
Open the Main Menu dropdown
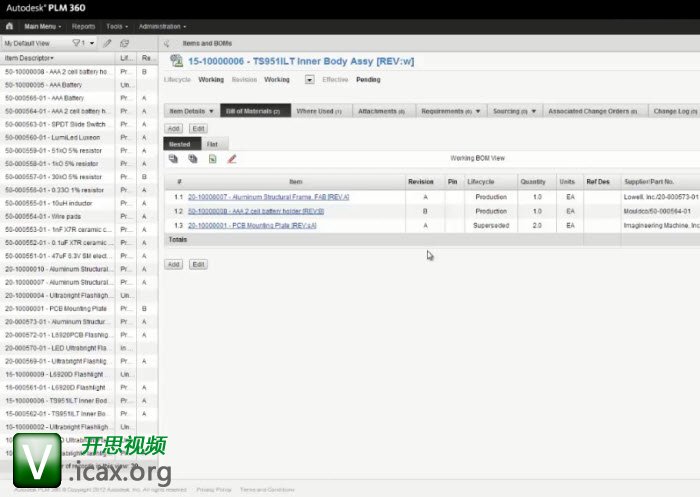[43, 26]
